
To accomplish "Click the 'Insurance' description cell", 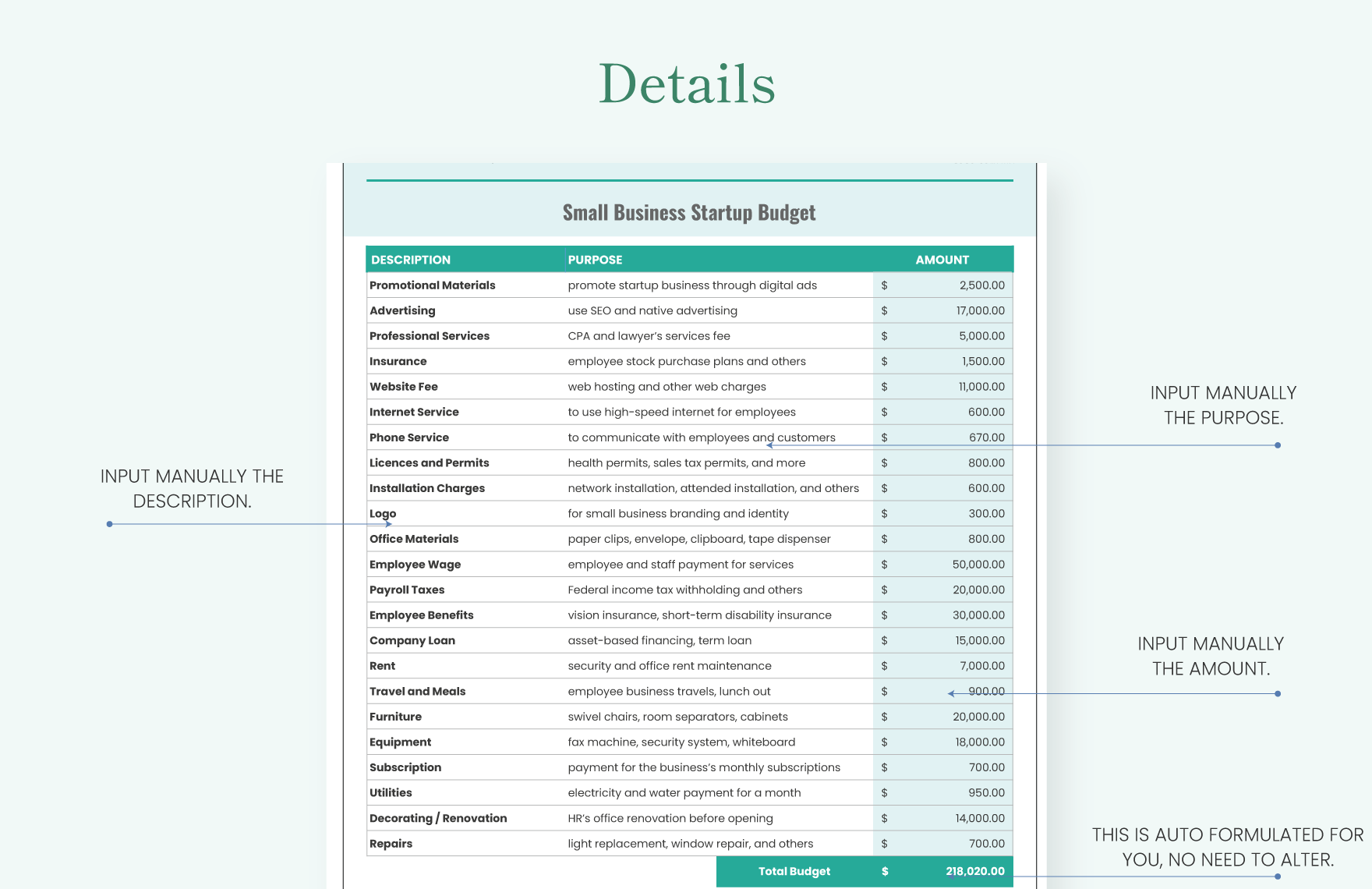I will point(398,361).
